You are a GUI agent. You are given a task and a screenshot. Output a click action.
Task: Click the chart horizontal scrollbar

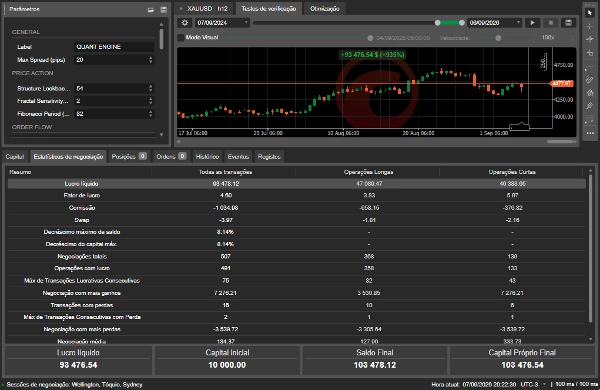coord(559,142)
